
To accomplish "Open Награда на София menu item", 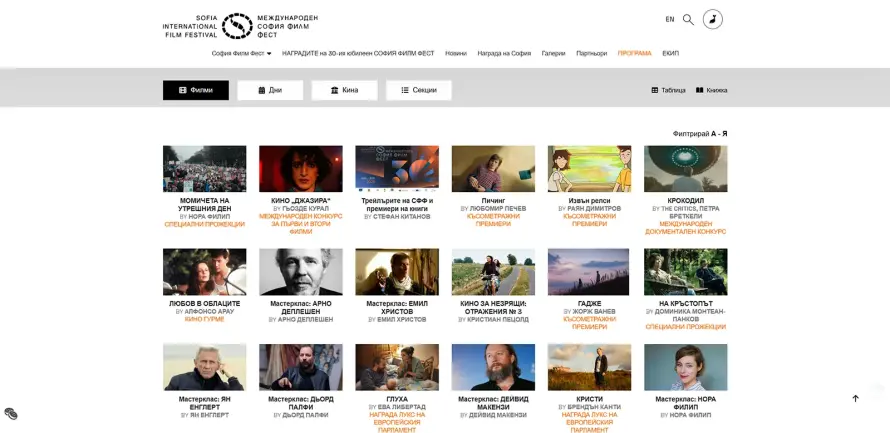I will point(504,53).
